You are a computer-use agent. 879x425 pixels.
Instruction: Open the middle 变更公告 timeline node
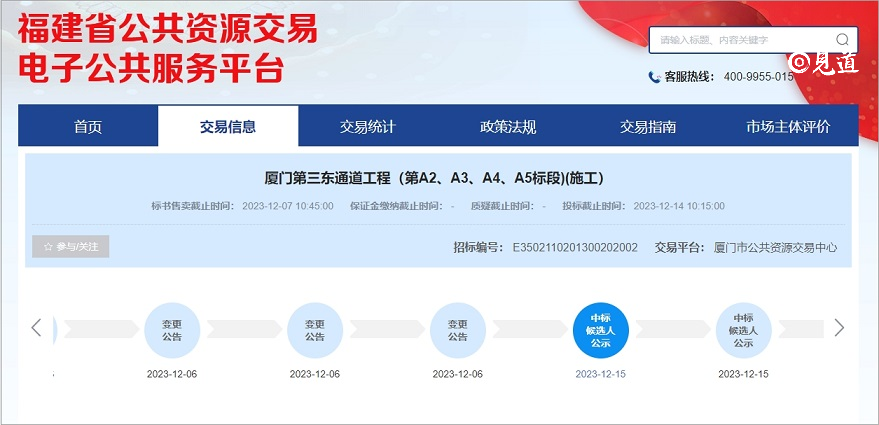tap(315, 329)
